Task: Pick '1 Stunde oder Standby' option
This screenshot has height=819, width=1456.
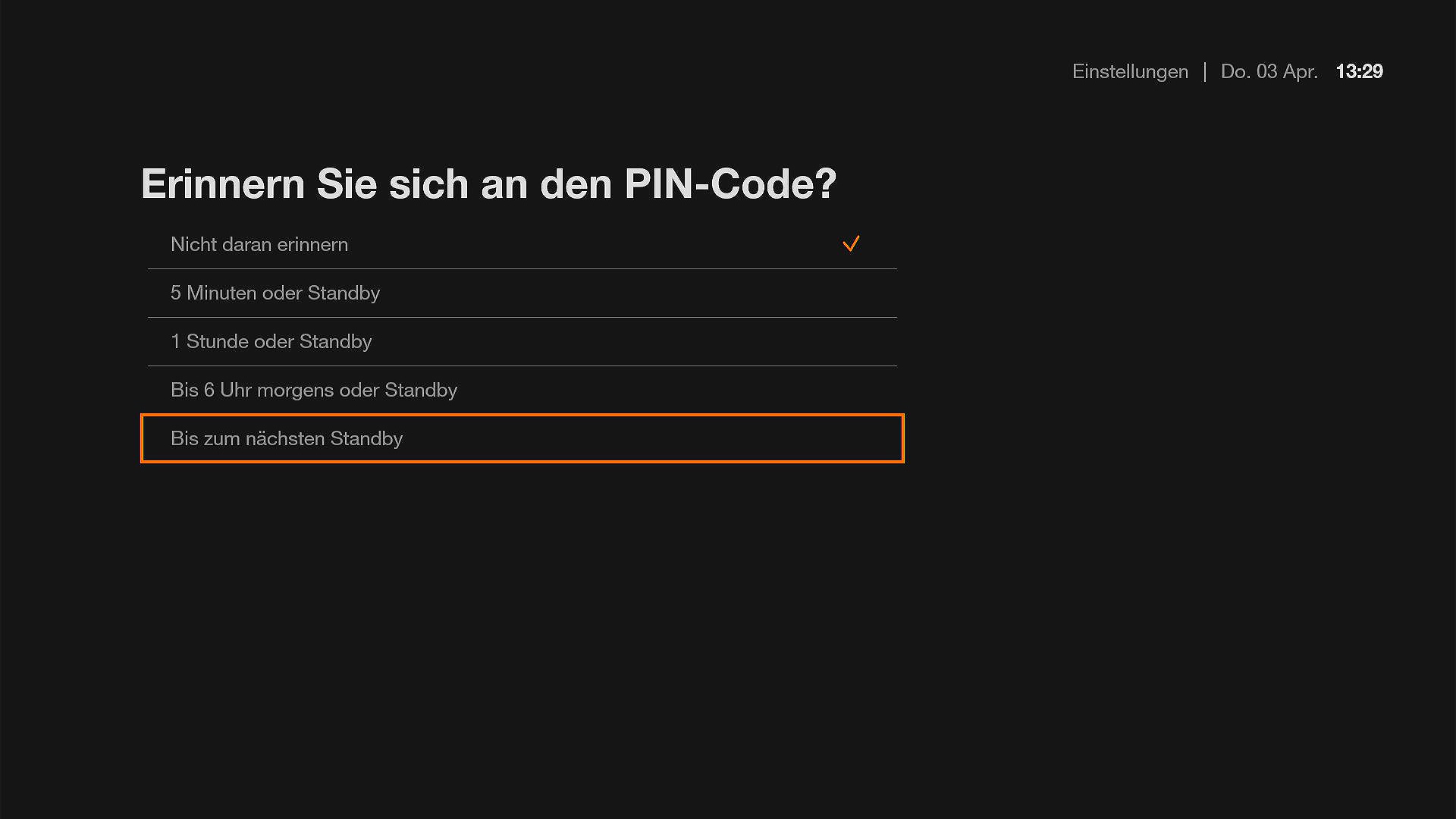Action: tap(271, 341)
